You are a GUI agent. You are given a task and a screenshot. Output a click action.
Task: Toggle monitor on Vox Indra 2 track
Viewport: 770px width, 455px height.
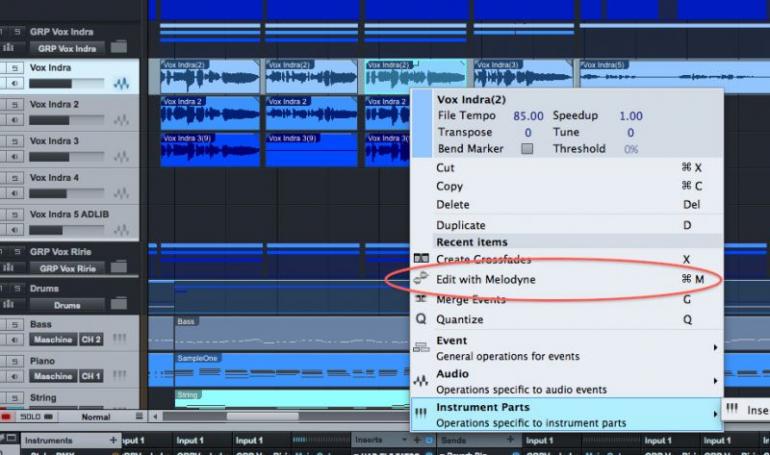coord(15,120)
